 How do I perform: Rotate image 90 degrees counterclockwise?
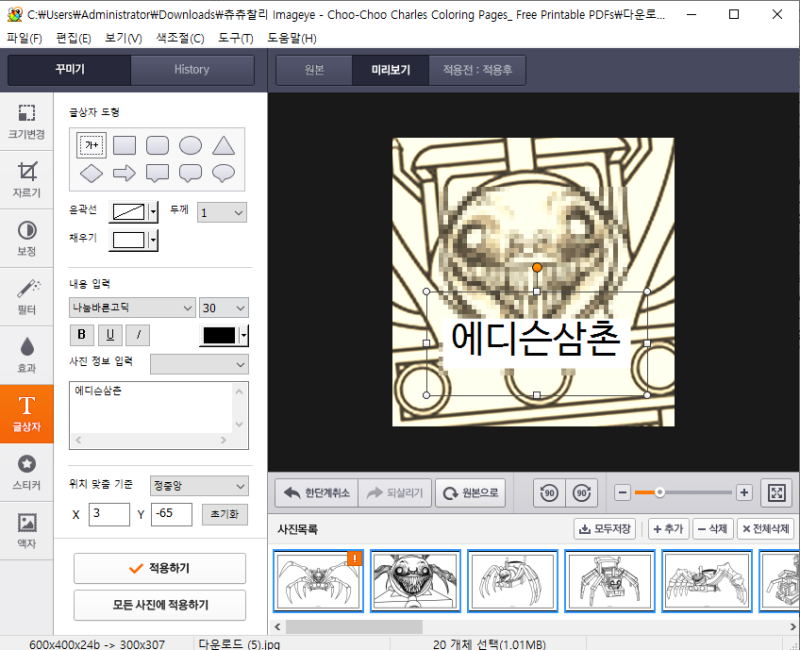pos(549,493)
